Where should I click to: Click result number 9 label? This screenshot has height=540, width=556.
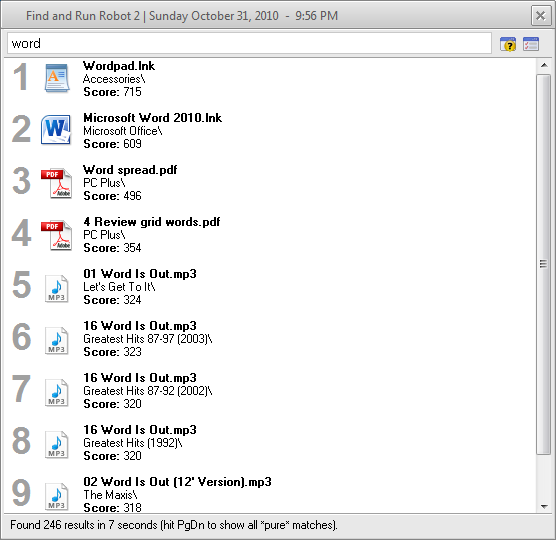click(21, 493)
